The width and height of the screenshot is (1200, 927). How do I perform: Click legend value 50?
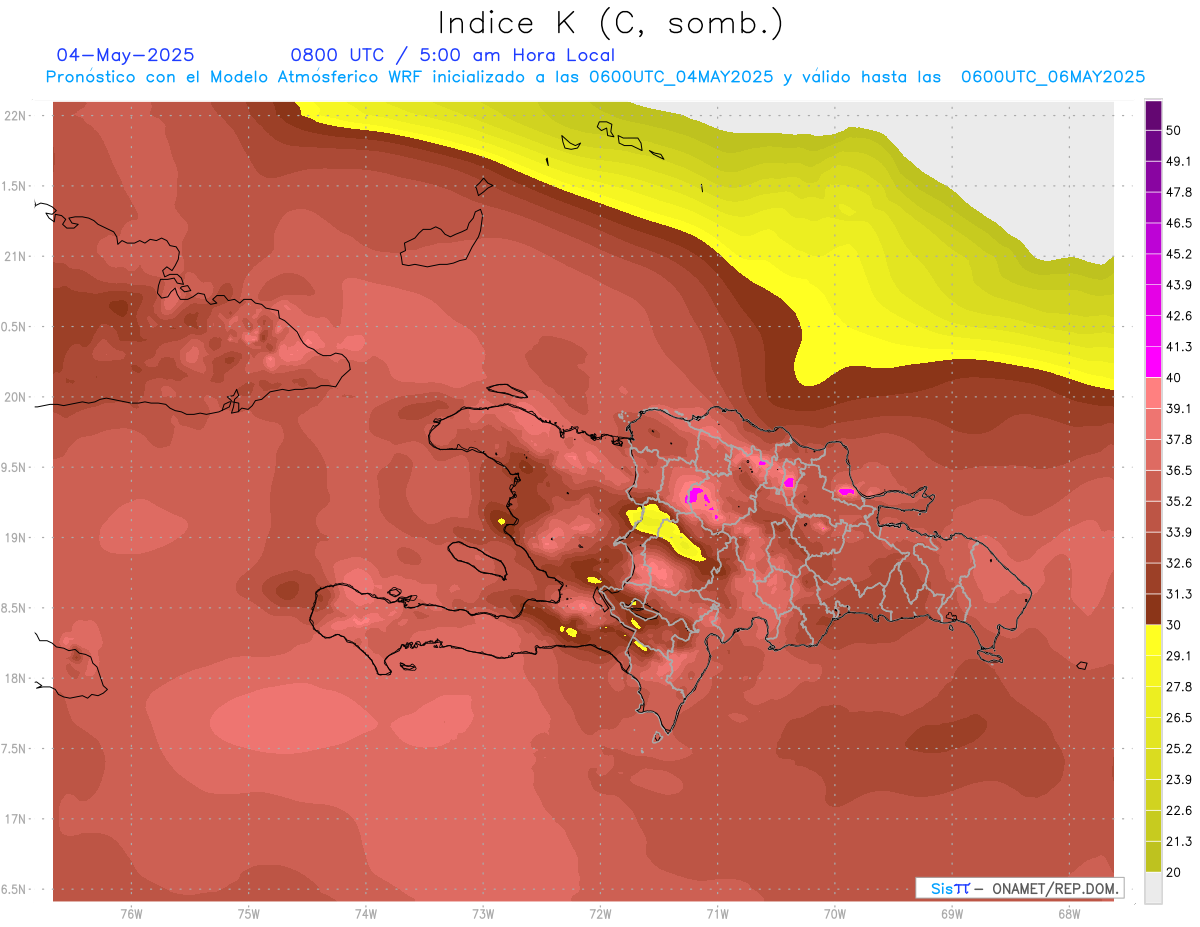click(x=1175, y=132)
